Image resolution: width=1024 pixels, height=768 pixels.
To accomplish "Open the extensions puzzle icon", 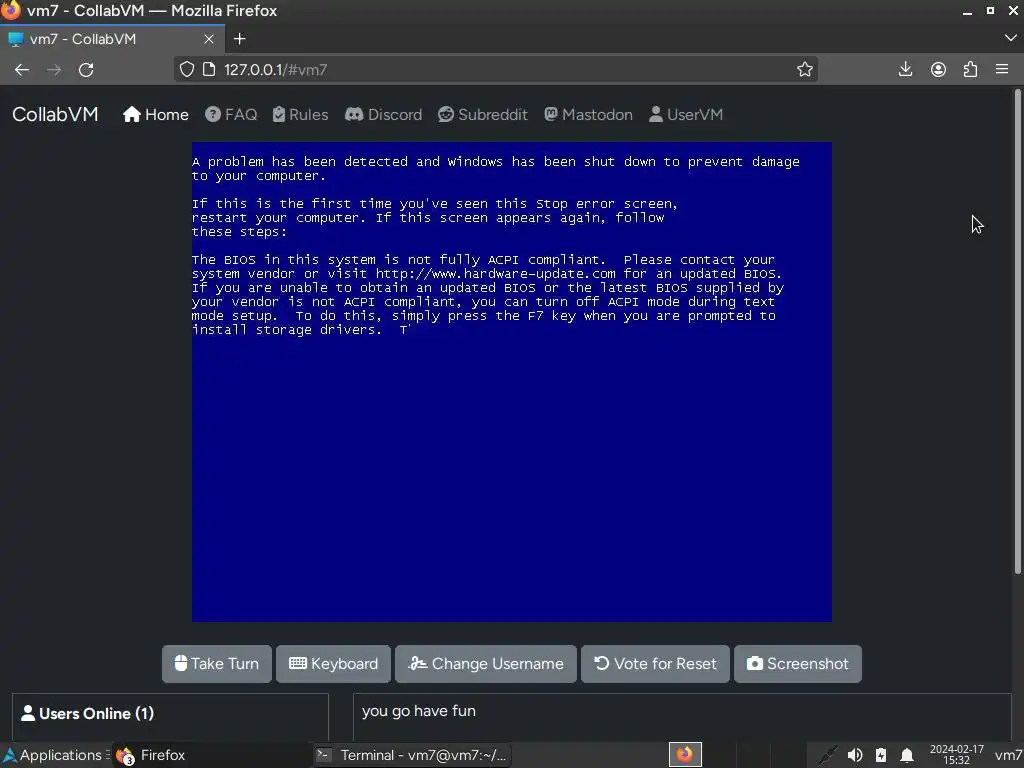I will pos(970,69).
